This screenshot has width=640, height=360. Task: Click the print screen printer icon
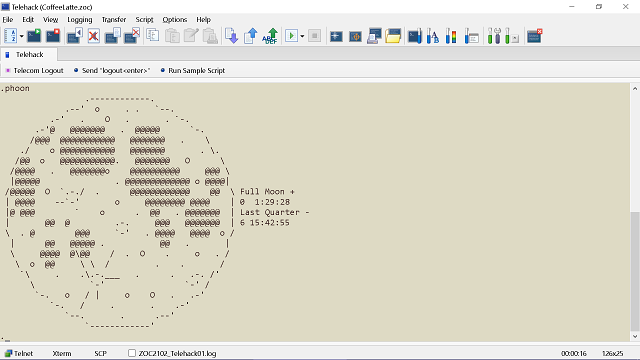(x=374, y=36)
